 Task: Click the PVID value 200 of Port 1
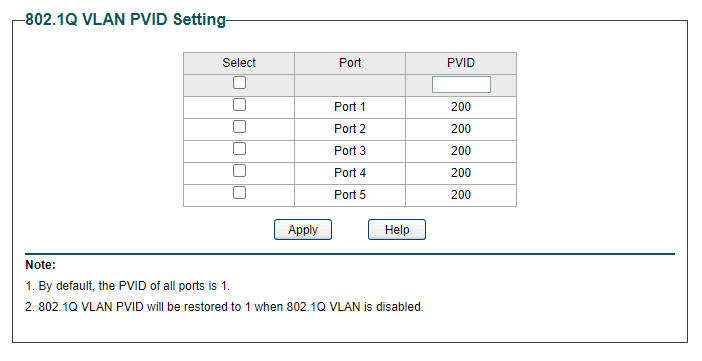pos(461,107)
